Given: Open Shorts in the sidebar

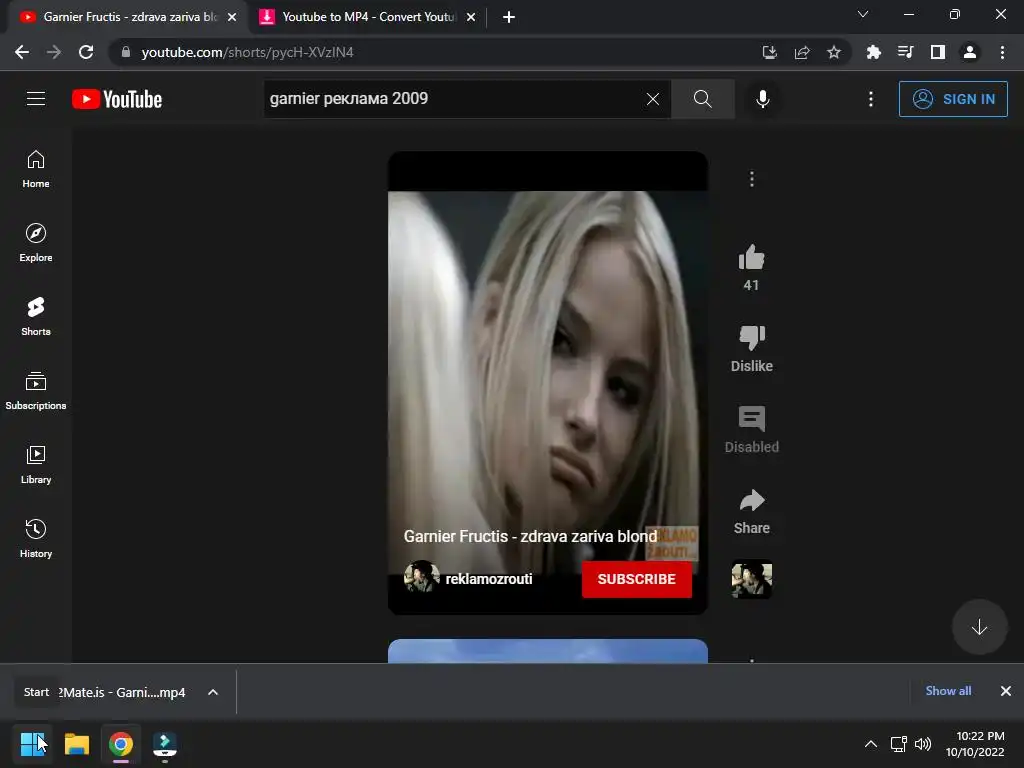Looking at the screenshot, I should pos(36,317).
